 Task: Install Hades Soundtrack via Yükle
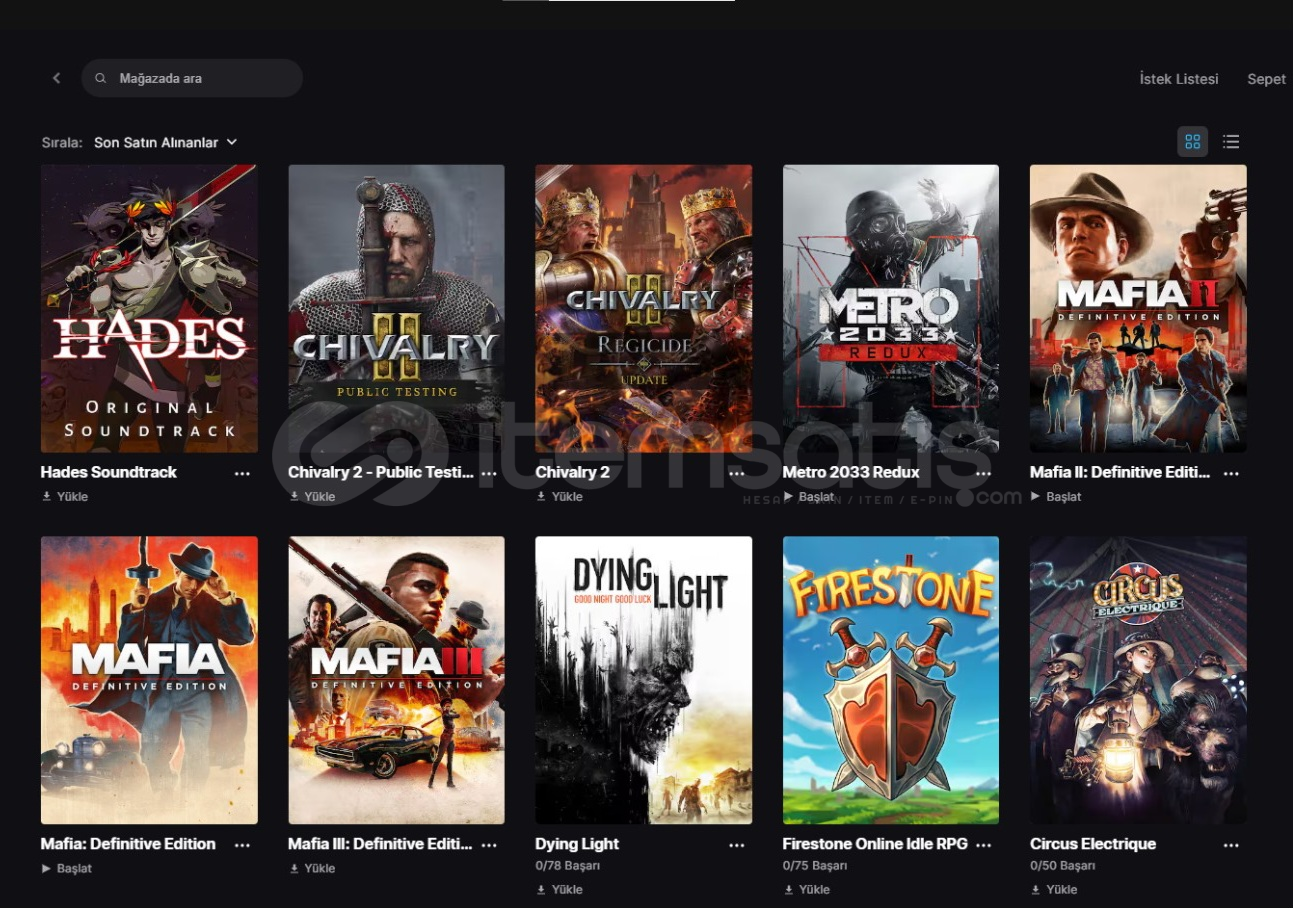[65, 497]
